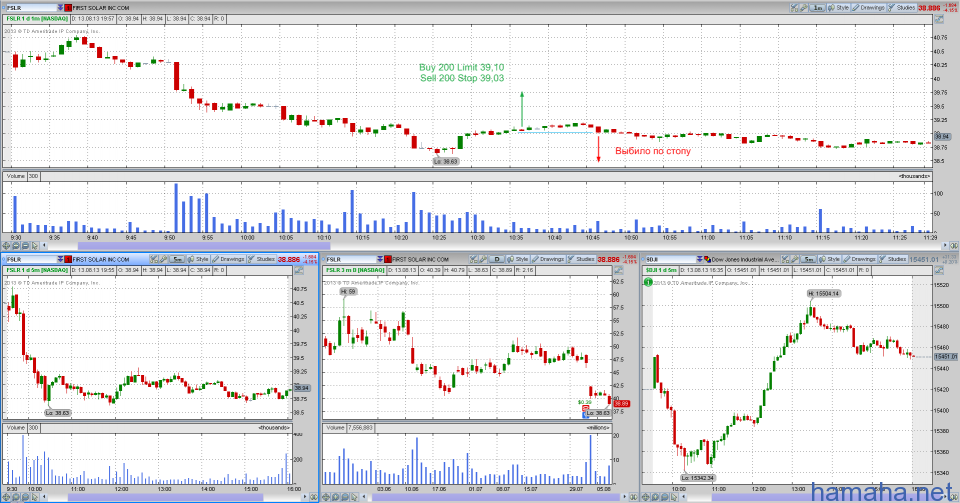
Task: Open Studies menu on the top 1m chart
Action: [901, 8]
